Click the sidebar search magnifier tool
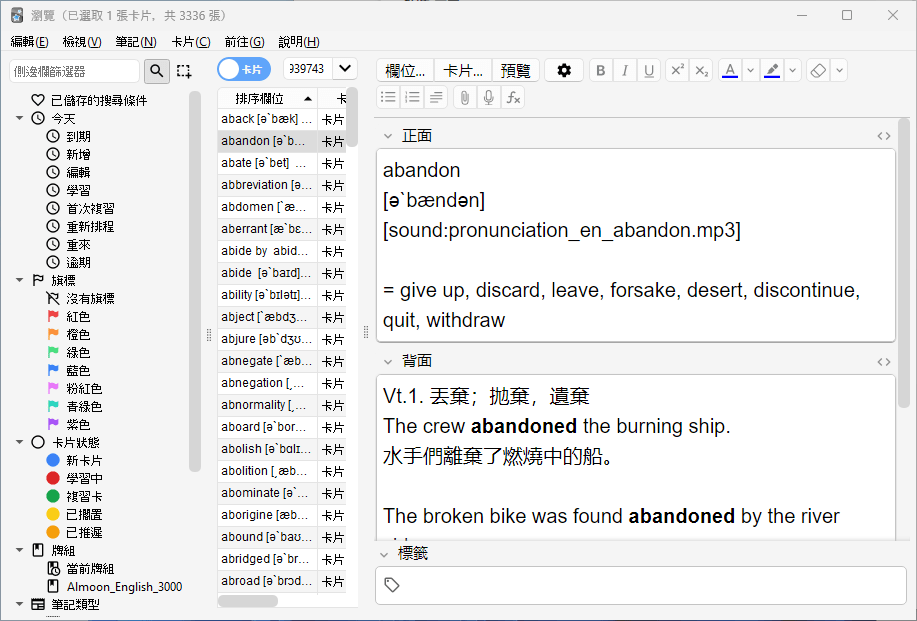Viewport: 917px width, 621px height. click(x=158, y=71)
